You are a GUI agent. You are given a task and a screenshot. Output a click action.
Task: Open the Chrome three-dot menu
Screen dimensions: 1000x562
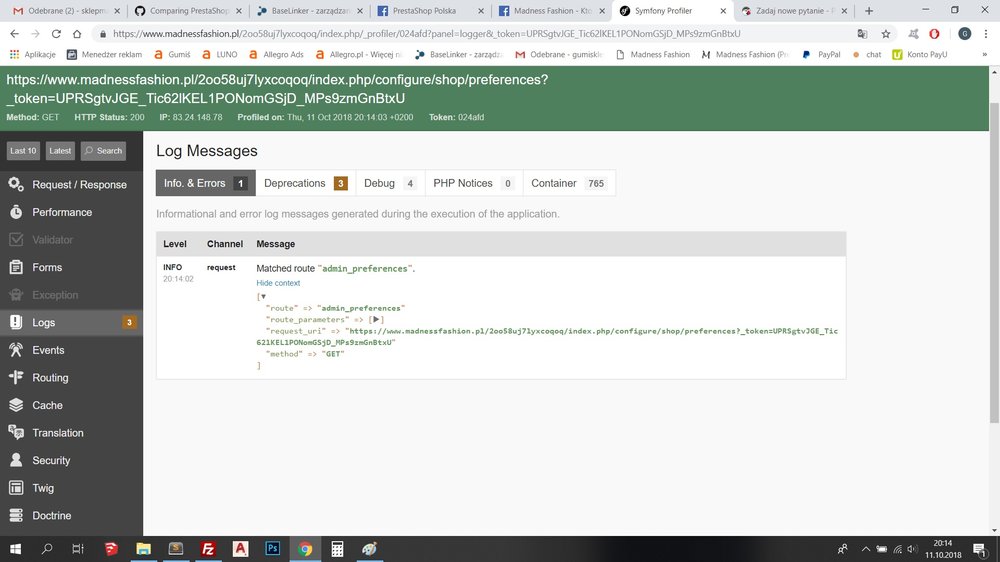986,34
